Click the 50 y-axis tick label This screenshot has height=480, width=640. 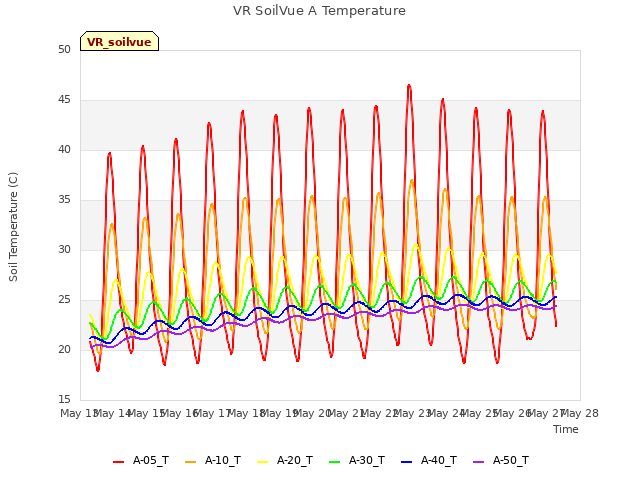point(64,49)
